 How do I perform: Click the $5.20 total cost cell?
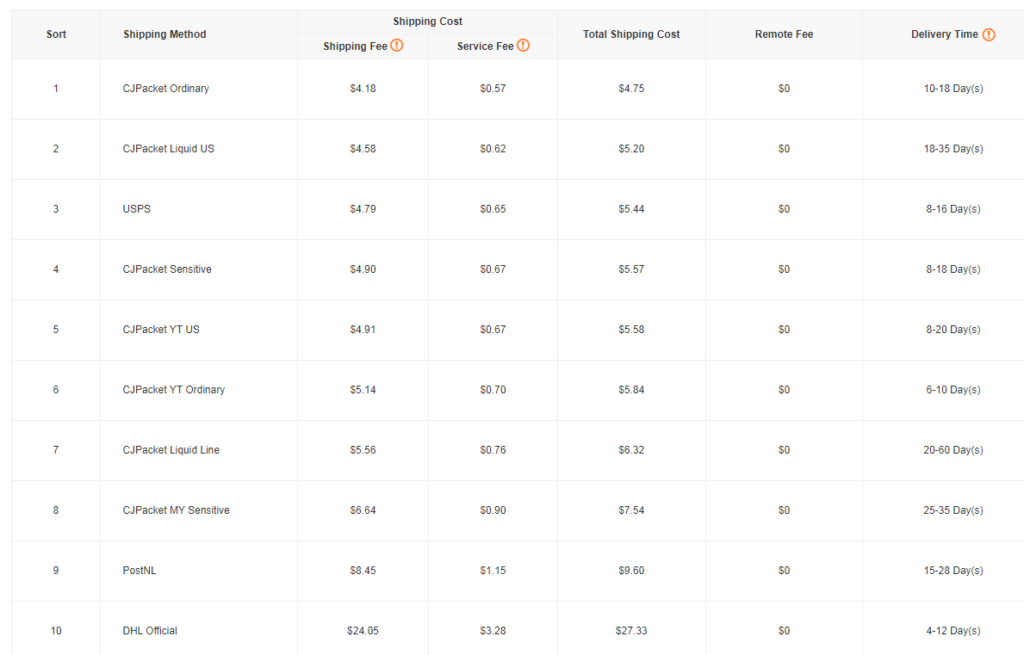click(632, 148)
